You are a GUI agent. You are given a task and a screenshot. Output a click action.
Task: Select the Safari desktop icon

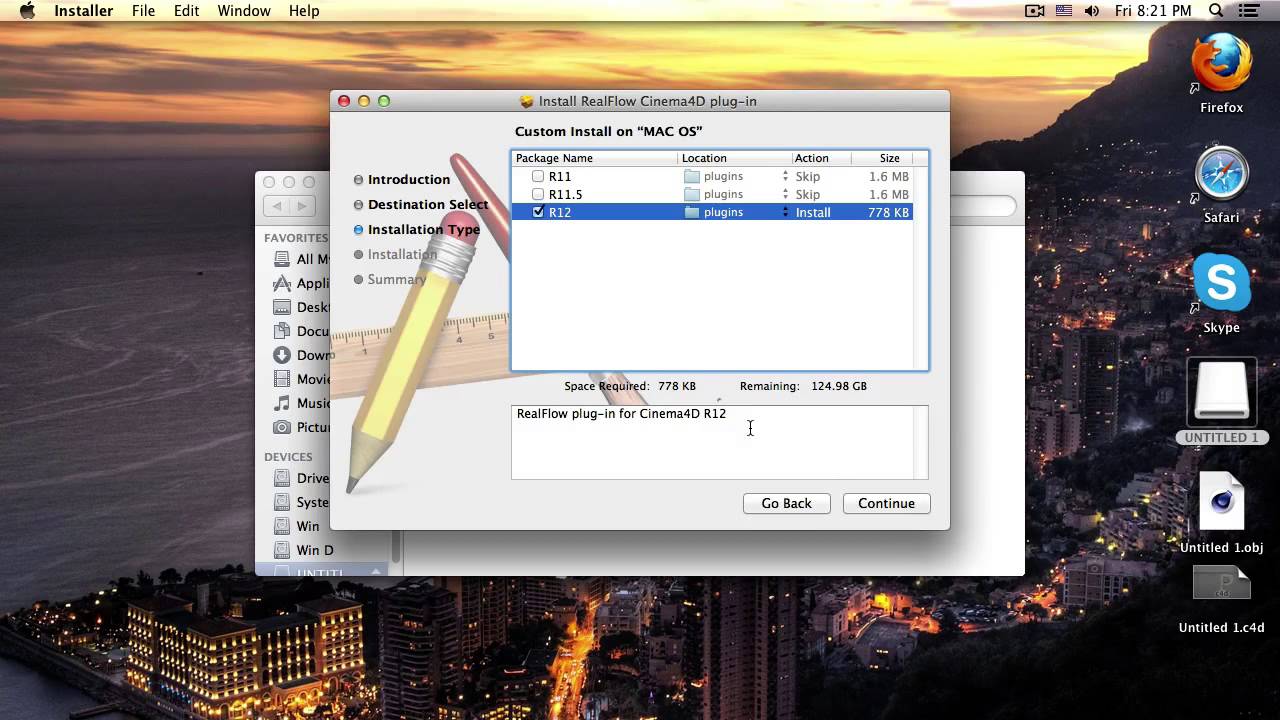[x=1221, y=175]
